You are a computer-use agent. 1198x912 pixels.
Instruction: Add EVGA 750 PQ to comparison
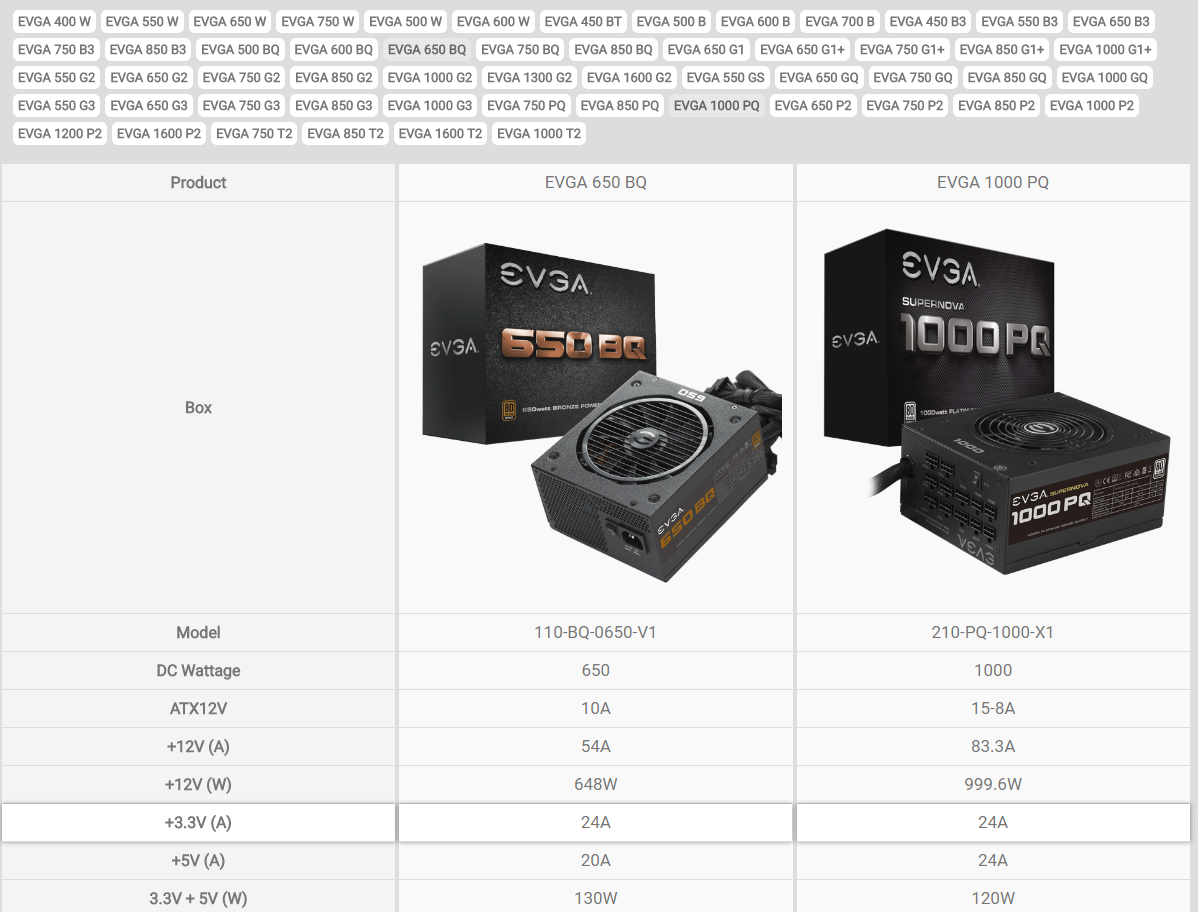(x=527, y=105)
